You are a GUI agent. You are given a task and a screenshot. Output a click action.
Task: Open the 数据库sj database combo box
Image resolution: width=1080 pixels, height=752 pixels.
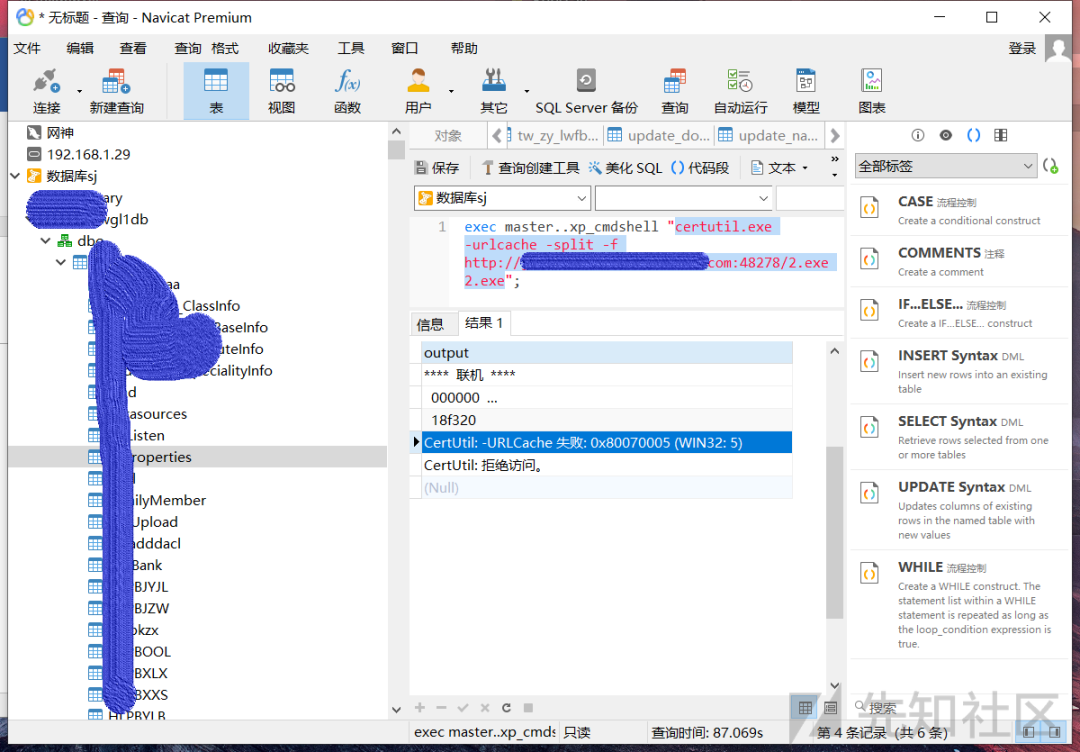[x=502, y=198]
